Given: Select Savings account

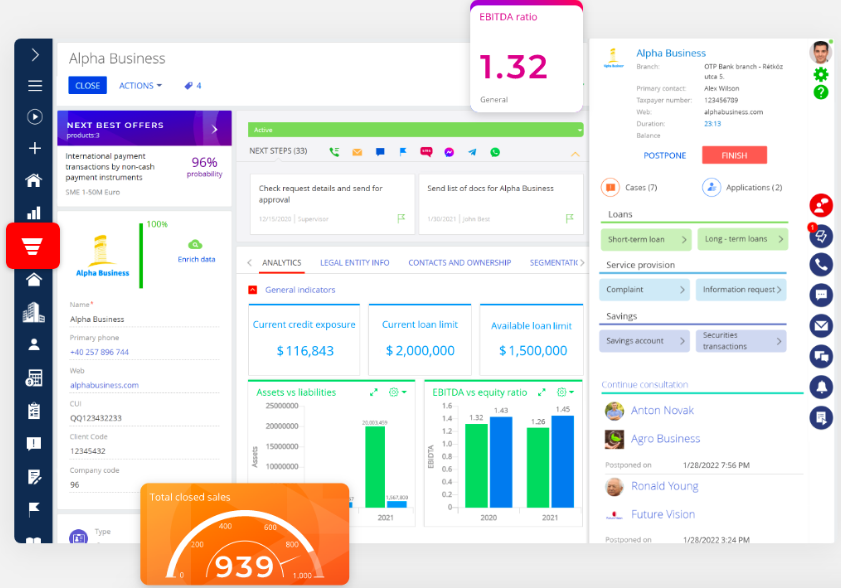Looking at the screenshot, I should pos(644,341).
